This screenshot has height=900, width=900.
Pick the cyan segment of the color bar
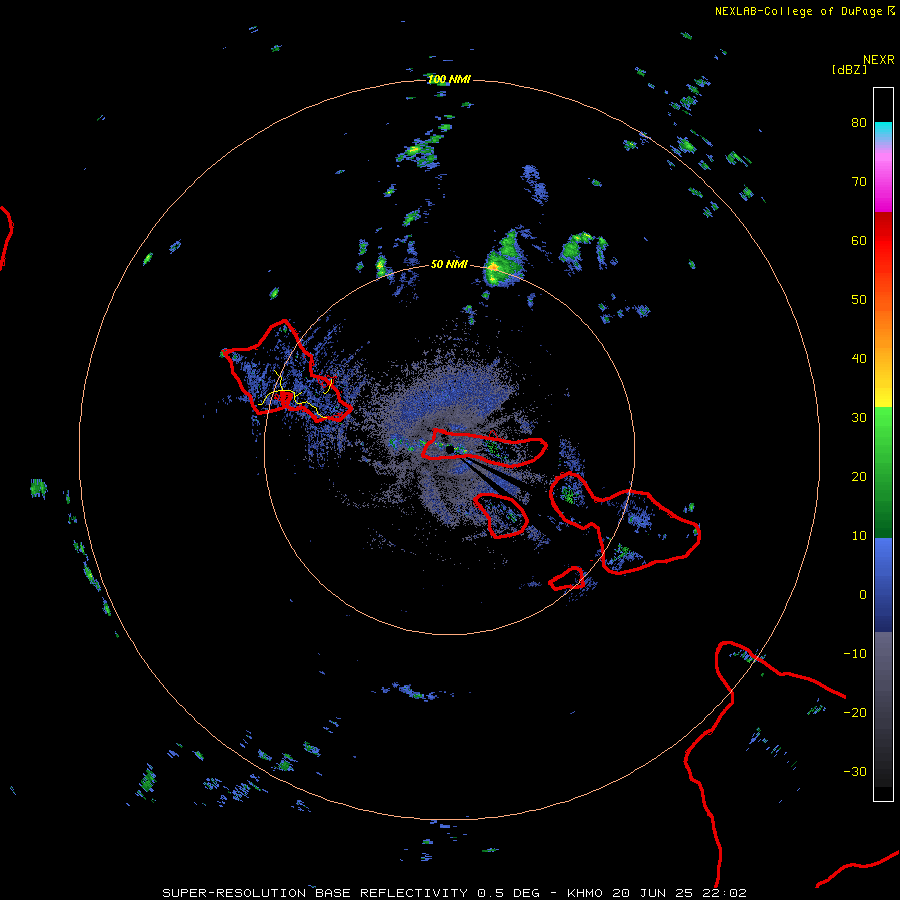pos(883,131)
